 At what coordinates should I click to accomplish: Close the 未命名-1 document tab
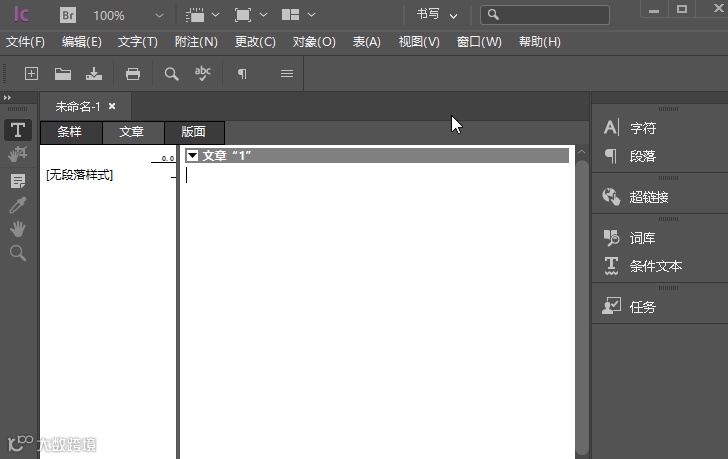point(112,106)
